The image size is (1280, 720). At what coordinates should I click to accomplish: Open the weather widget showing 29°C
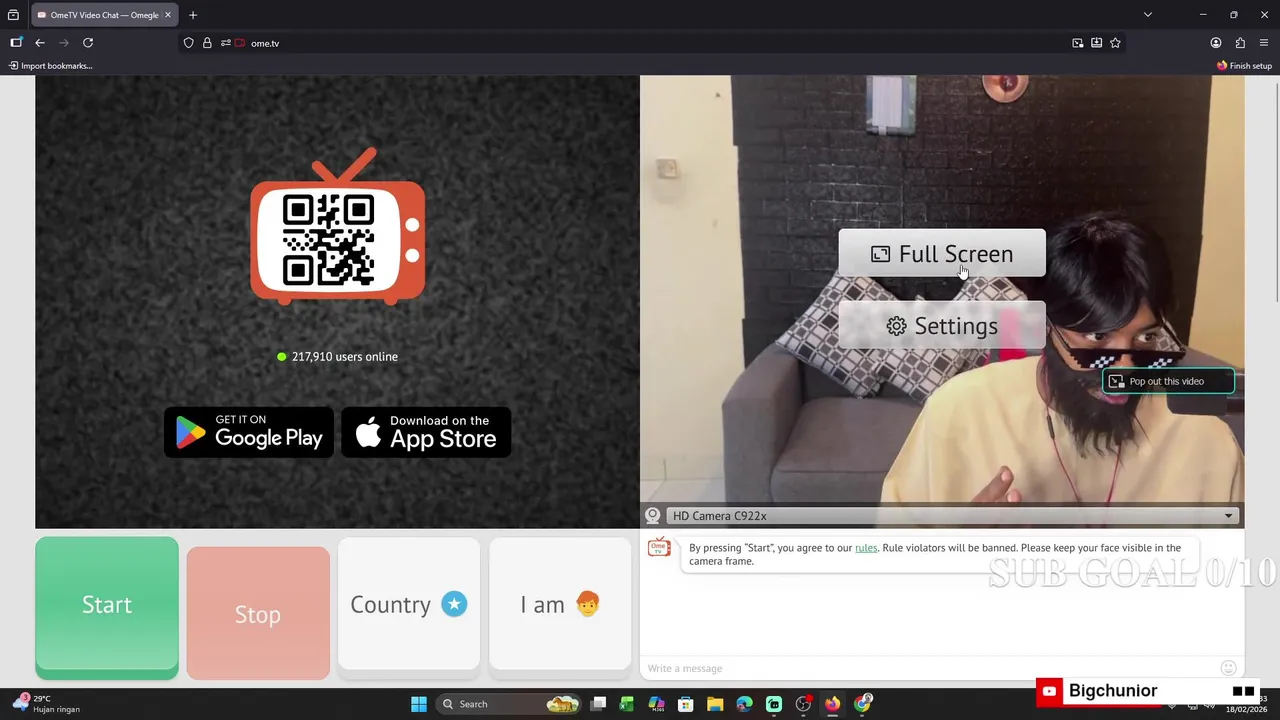45,704
